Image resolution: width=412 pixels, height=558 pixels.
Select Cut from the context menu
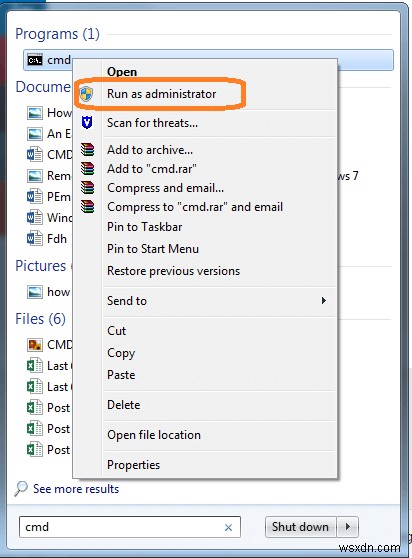coord(116,331)
